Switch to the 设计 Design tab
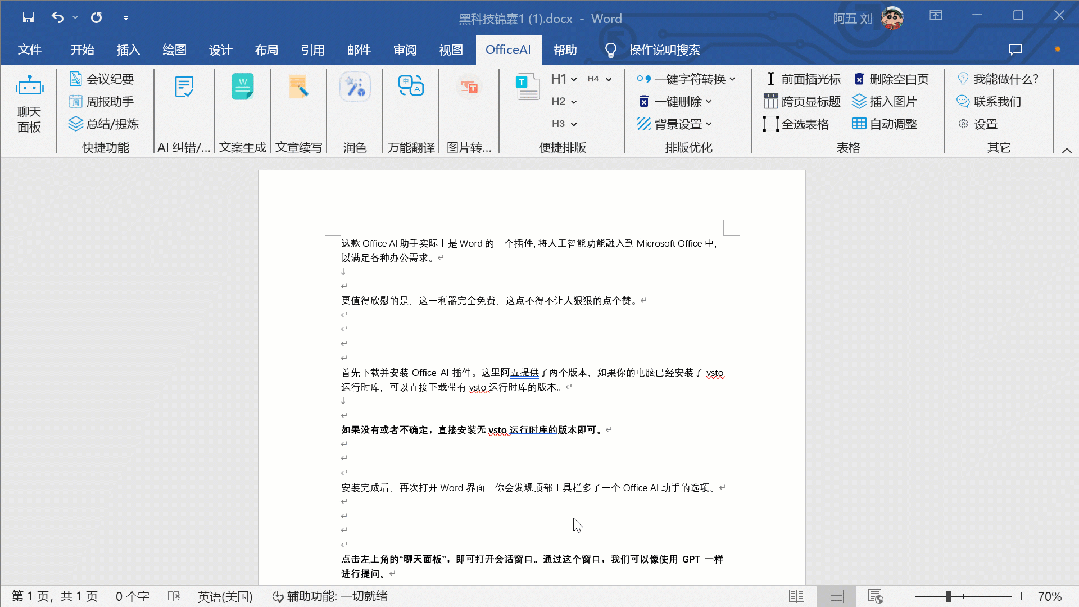Image resolution: width=1079 pixels, height=607 pixels. (x=220, y=50)
